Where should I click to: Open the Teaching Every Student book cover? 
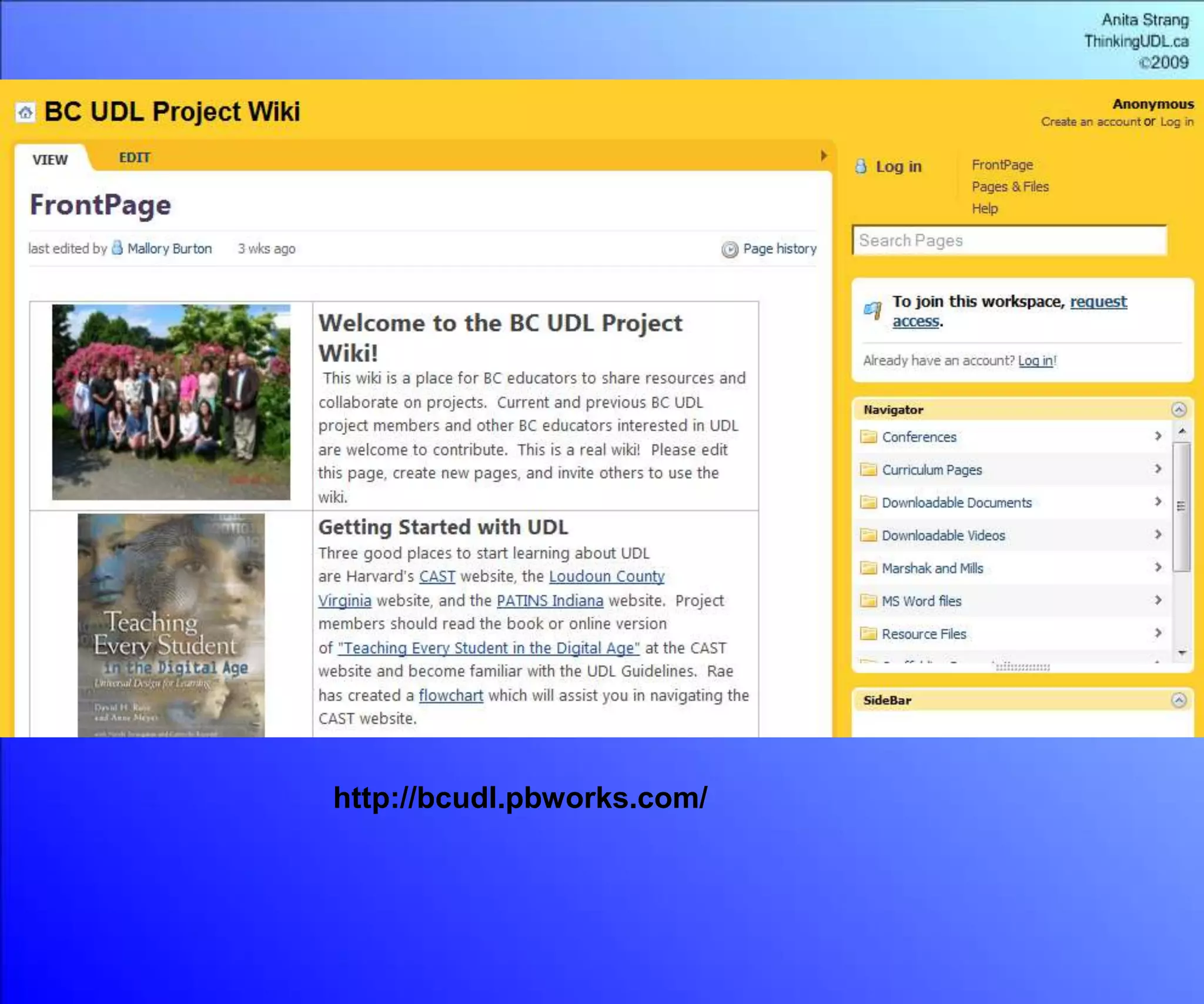171,625
